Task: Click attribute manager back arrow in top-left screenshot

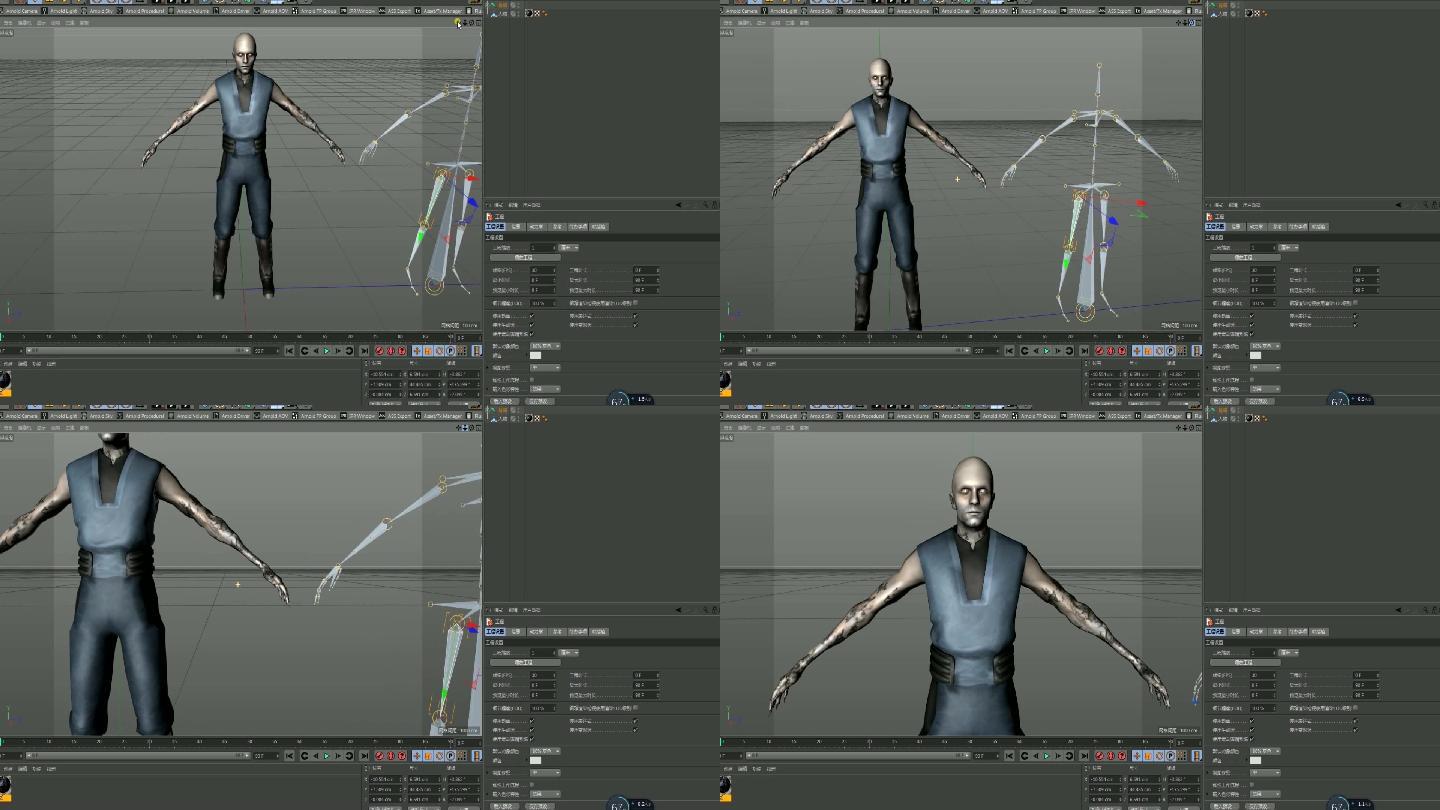Action: pyautogui.click(x=679, y=205)
